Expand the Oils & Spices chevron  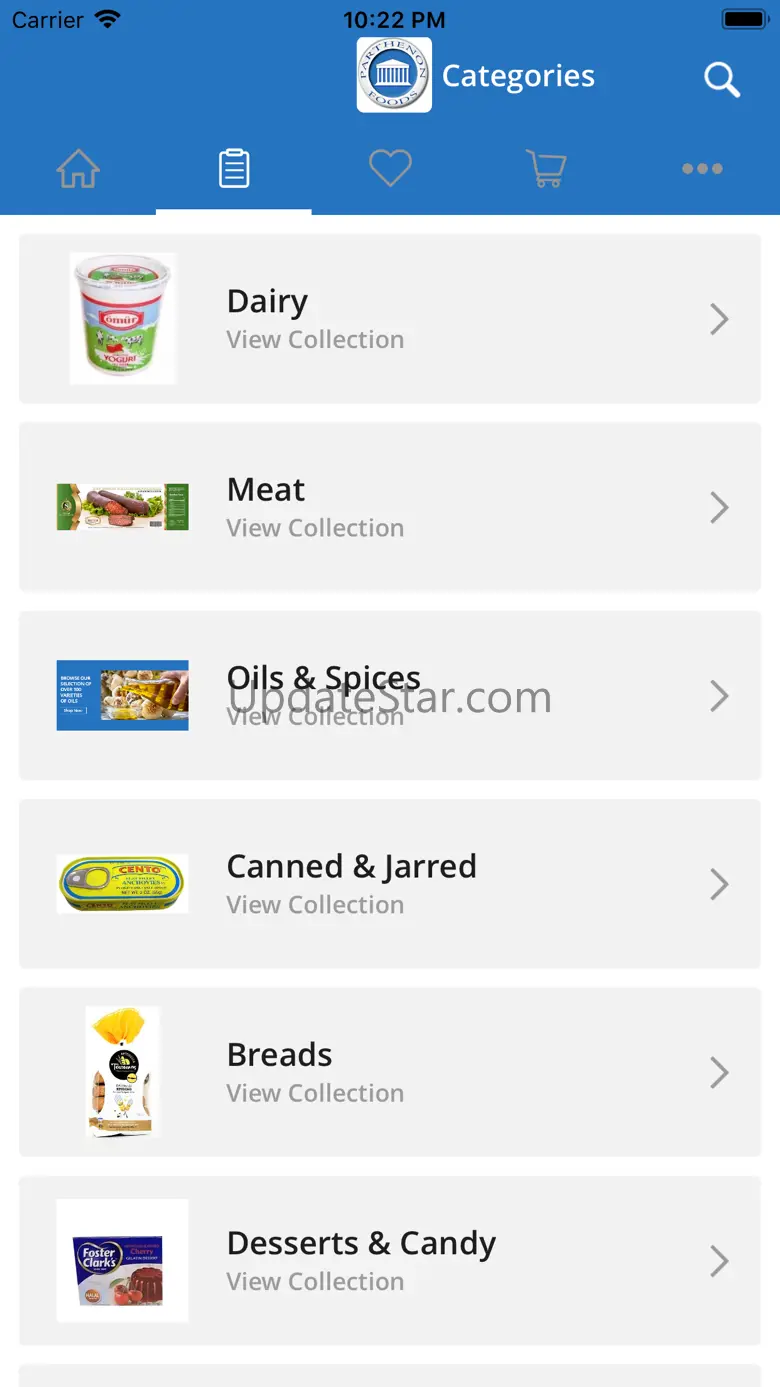point(719,696)
